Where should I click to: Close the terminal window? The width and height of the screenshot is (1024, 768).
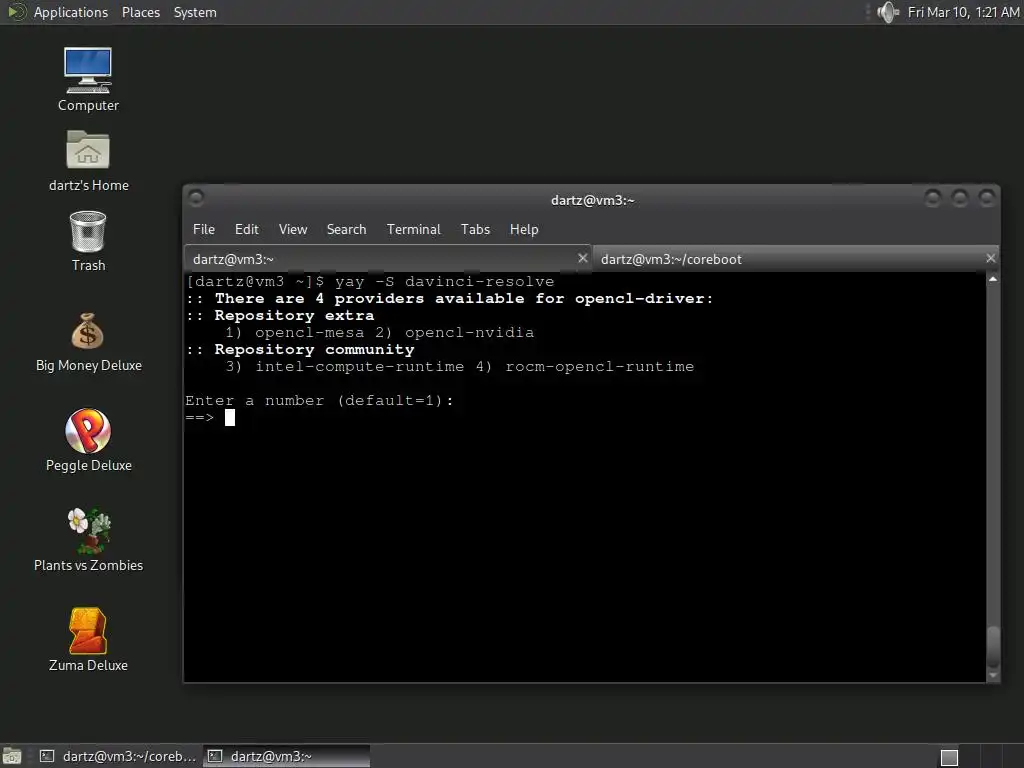click(987, 197)
